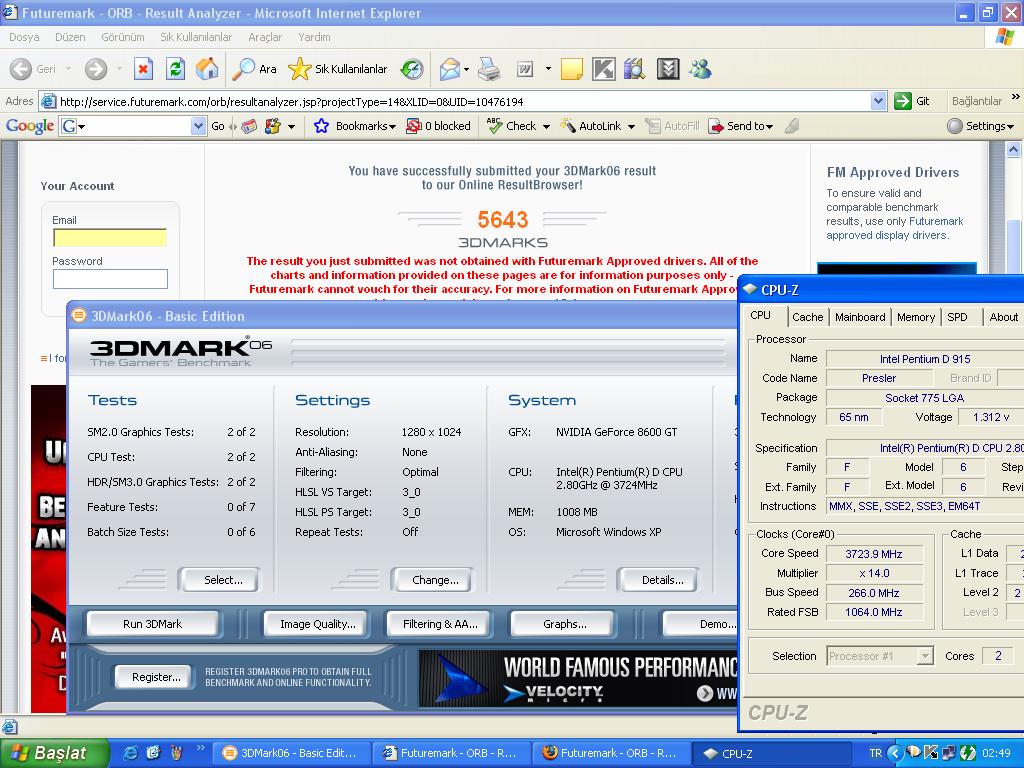
Task: Switch to CPU-Z Cache tab
Action: coord(808,317)
